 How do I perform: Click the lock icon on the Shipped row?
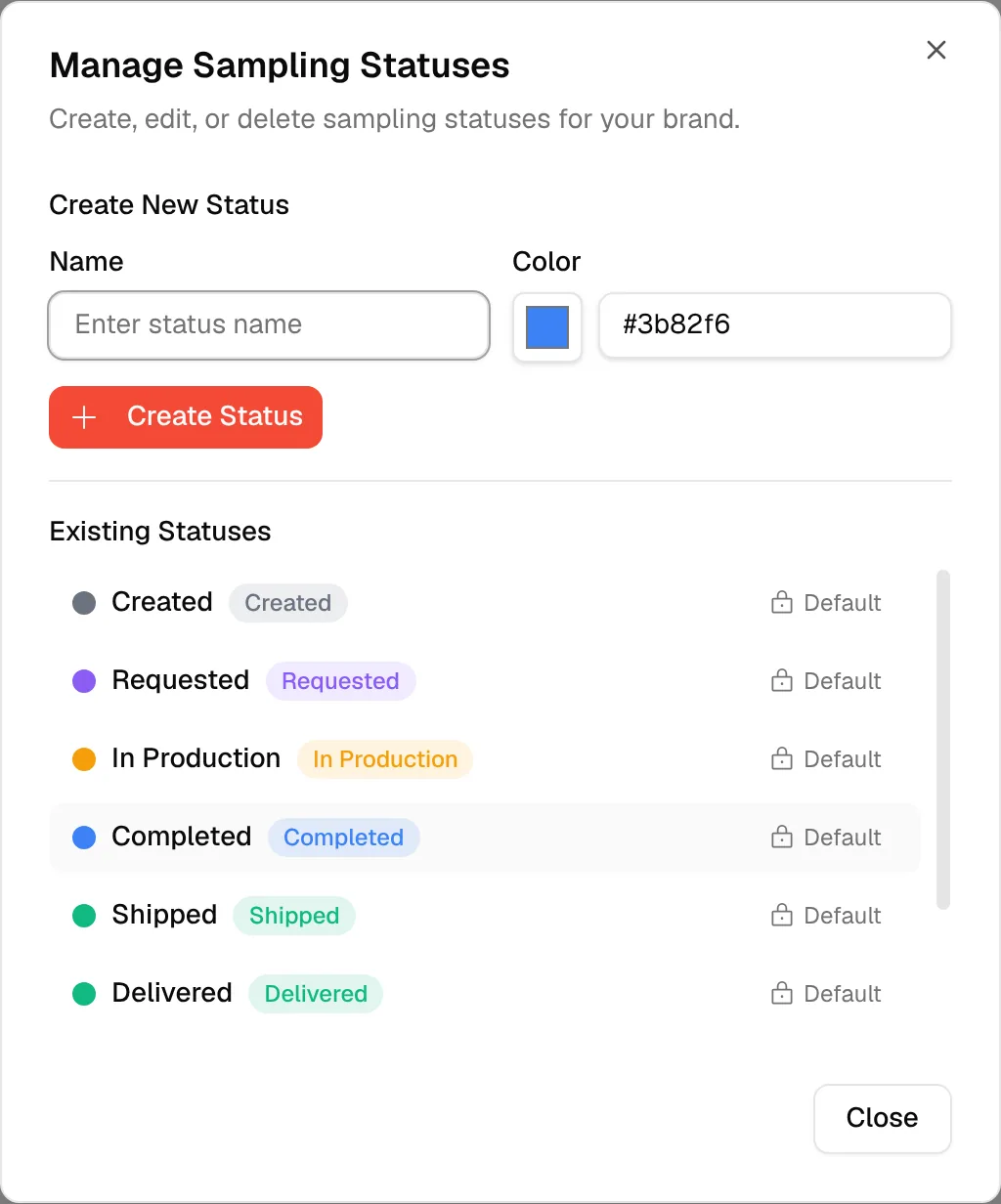(782, 916)
